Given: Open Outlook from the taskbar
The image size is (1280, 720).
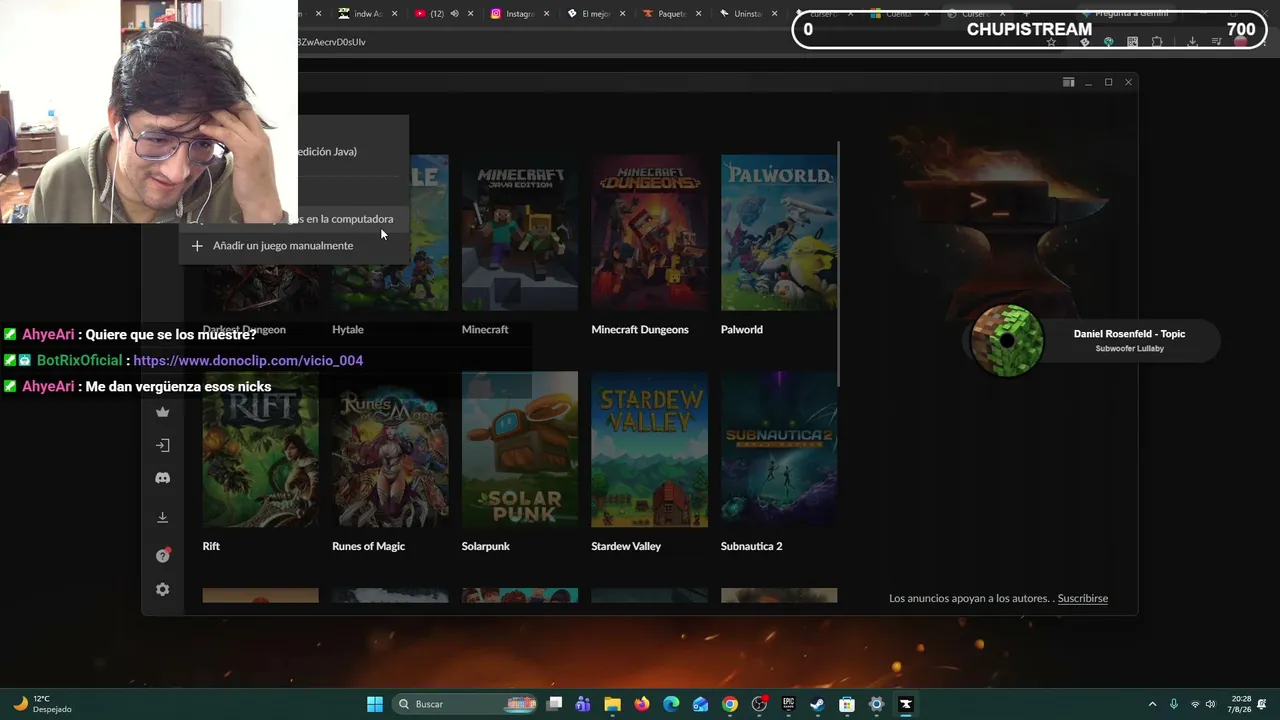Looking at the screenshot, I should click(700, 704).
